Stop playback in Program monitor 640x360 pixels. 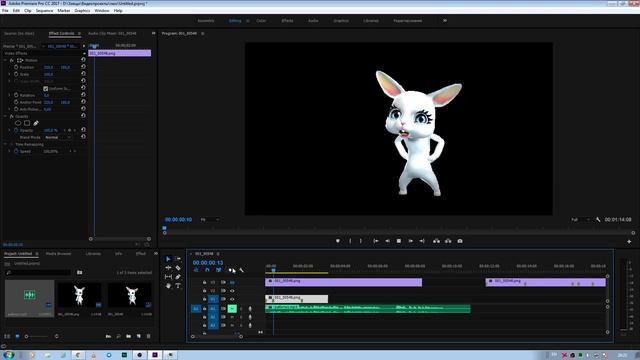coord(399,241)
